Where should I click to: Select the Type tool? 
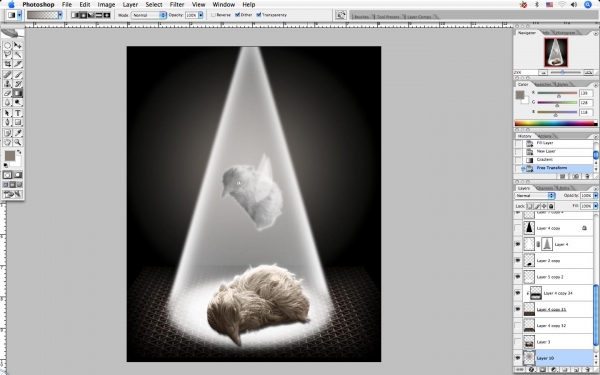[x=18, y=113]
